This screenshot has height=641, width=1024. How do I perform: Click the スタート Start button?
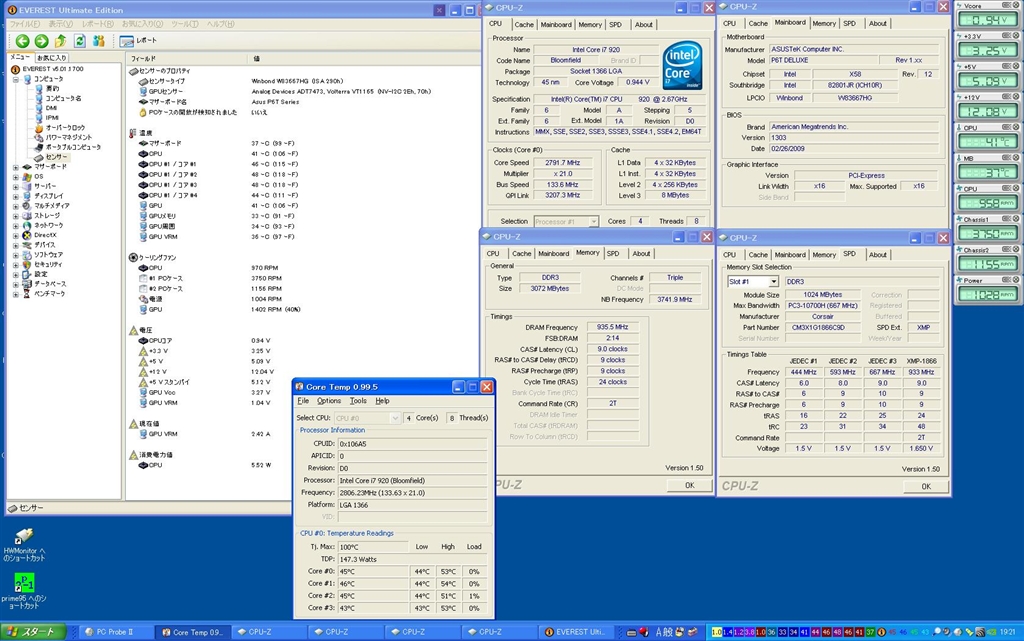(x=33, y=632)
